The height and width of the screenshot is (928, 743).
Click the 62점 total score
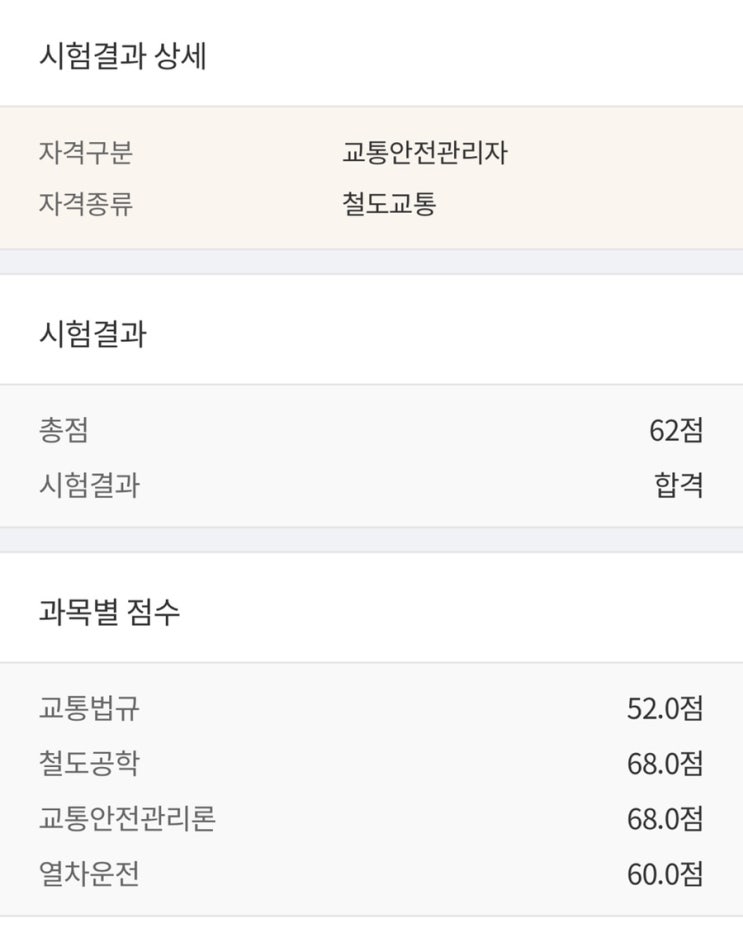click(676, 431)
